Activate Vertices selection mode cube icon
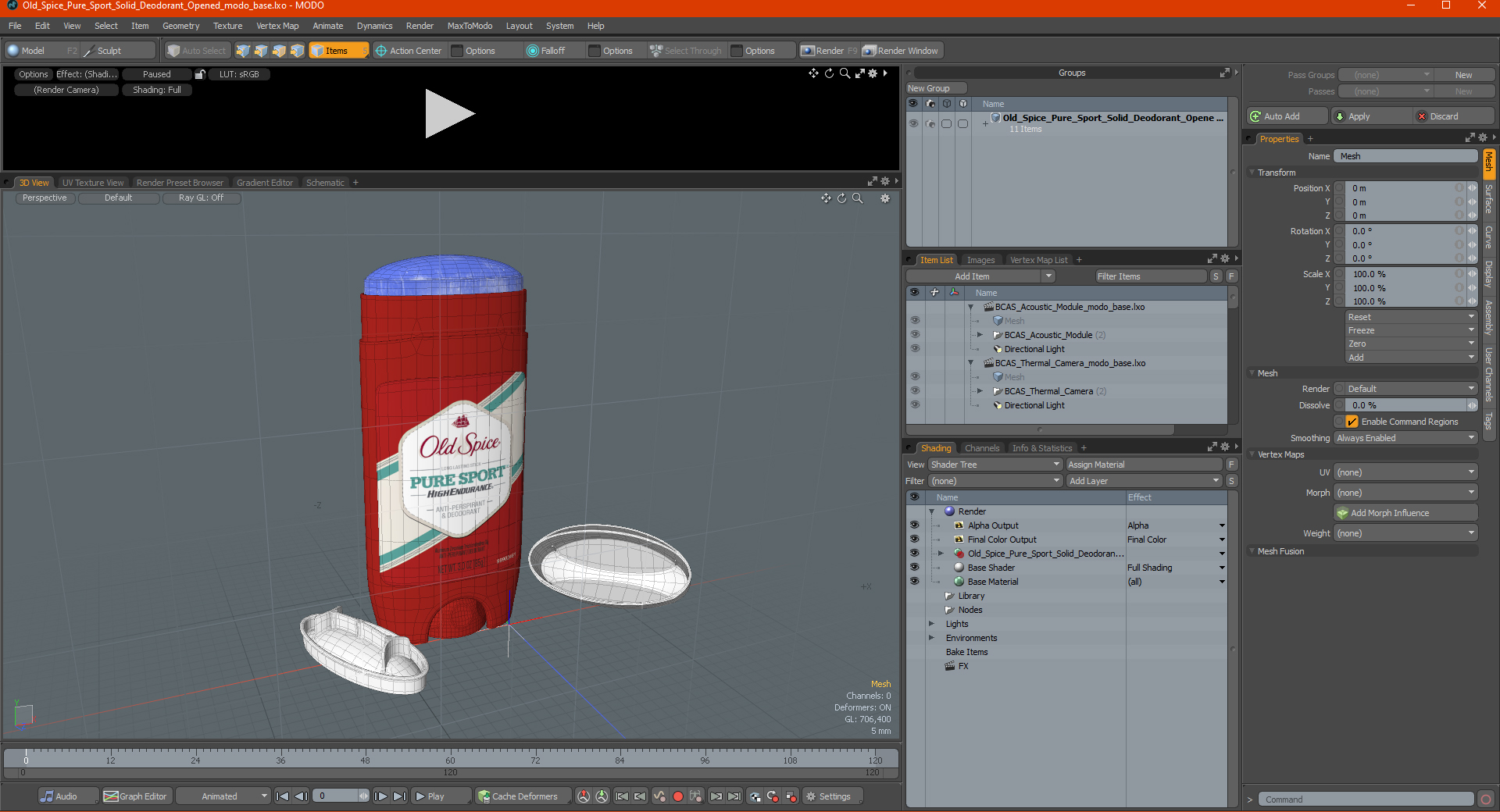Viewport: 1500px width, 812px height. click(x=243, y=51)
